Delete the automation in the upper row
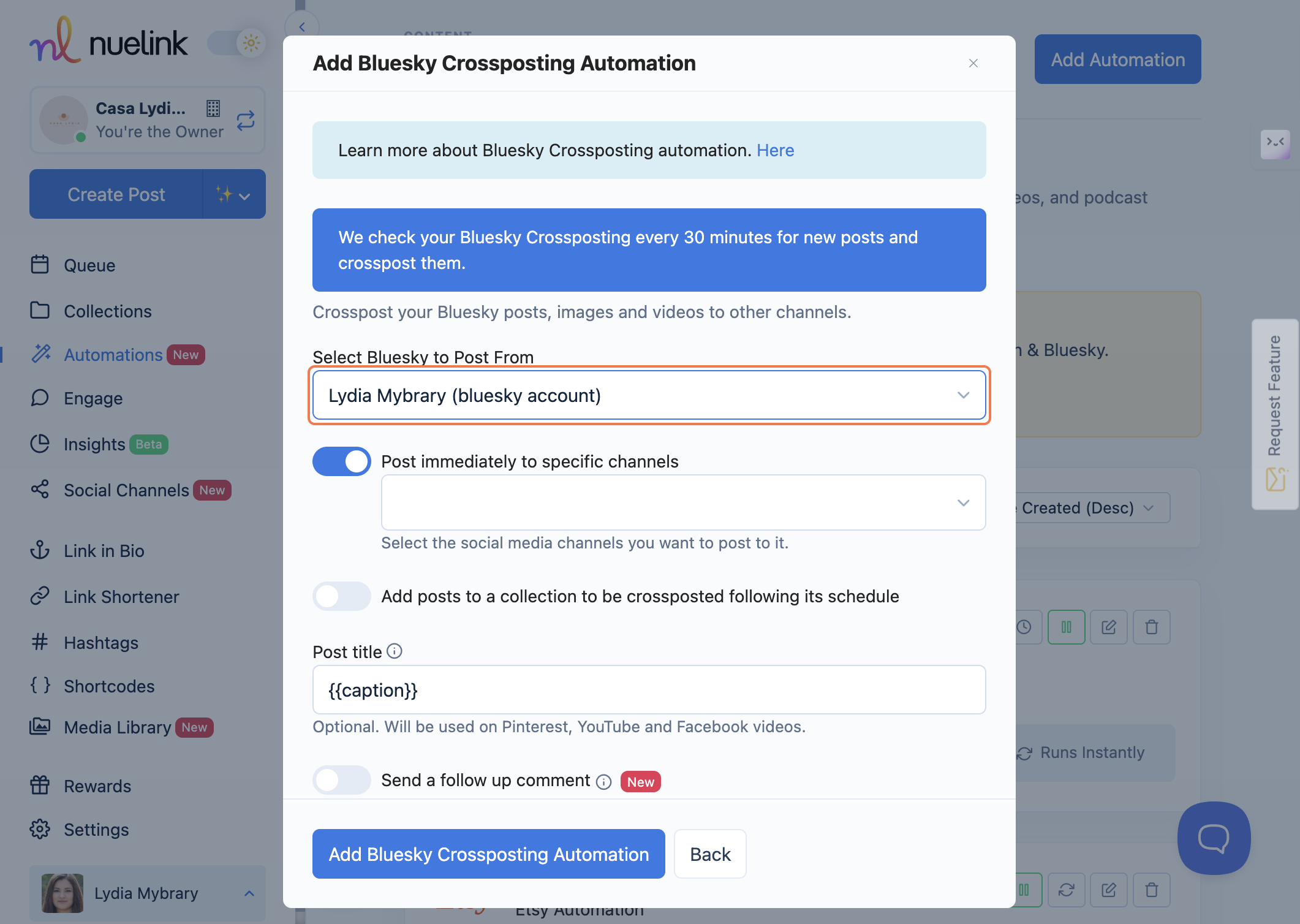The height and width of the screenshot is (924, 1300). point(1152,627)
